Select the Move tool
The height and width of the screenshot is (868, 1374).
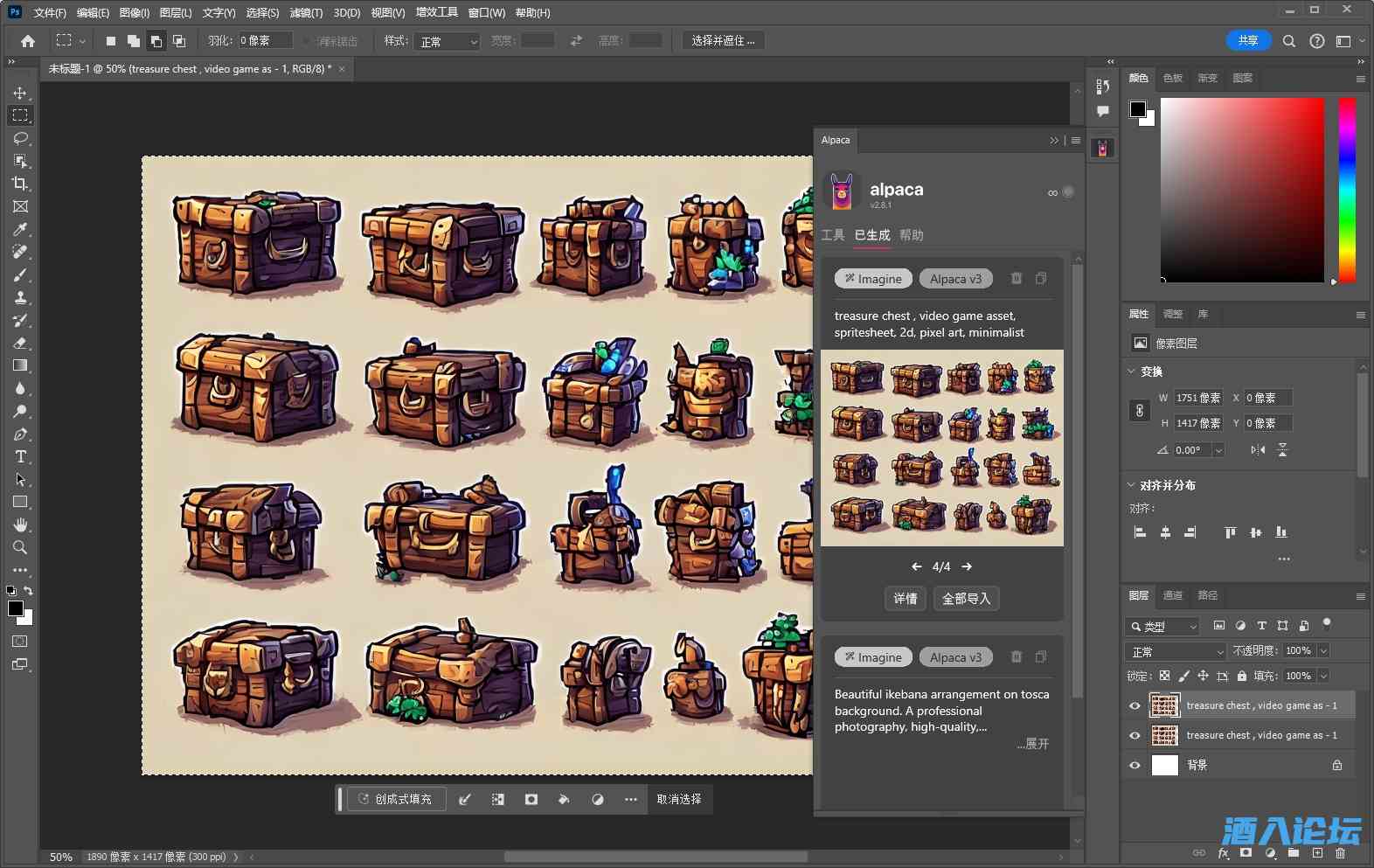pyautogui.click(x=19, y=93)
